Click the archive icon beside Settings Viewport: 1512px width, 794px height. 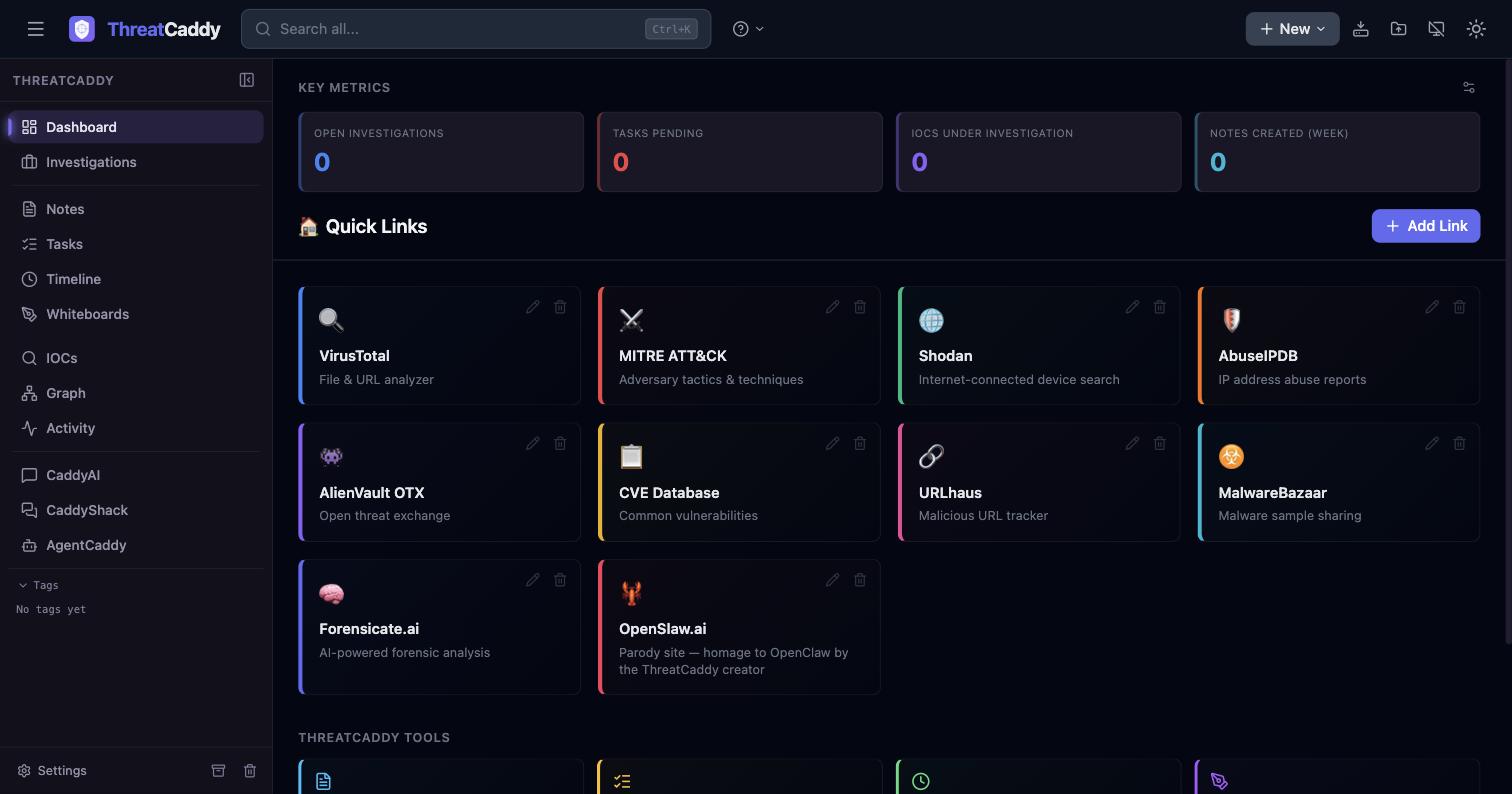218,770
